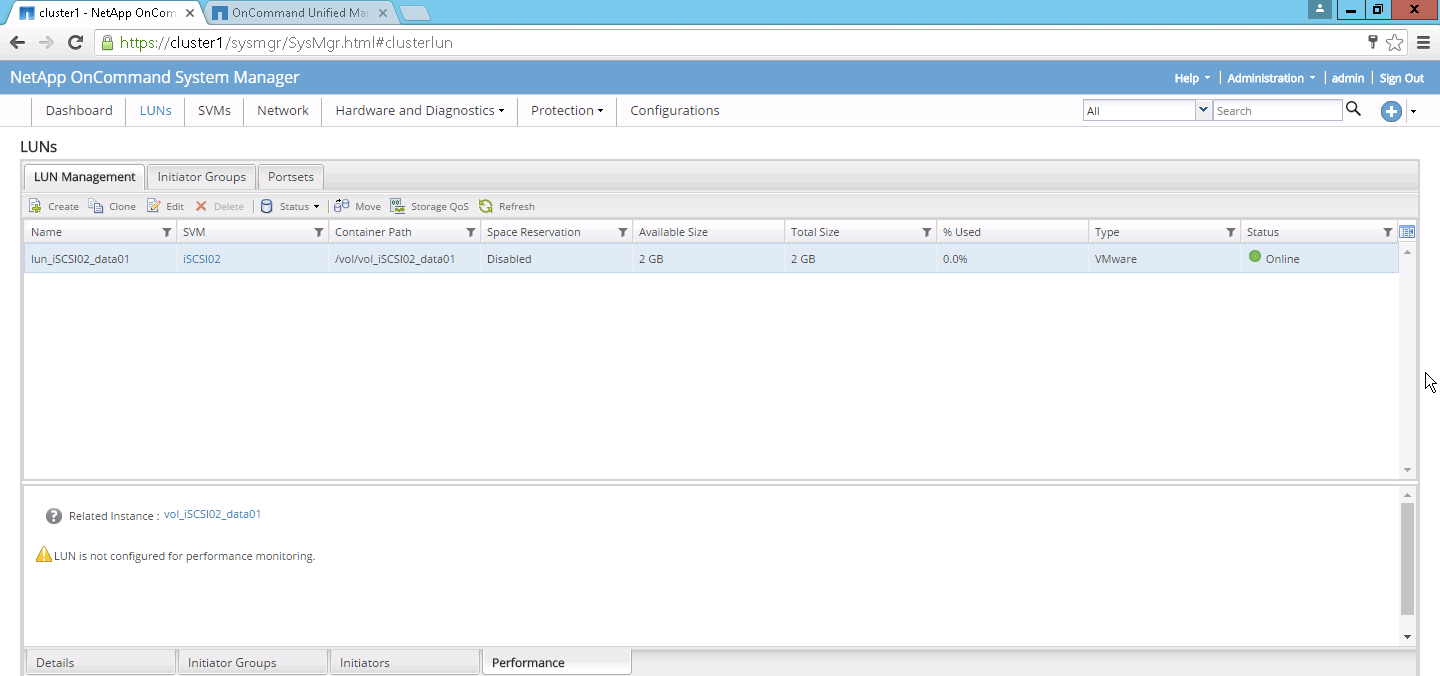
Task: Click the iSCSI02 SVM link
Action: [202, 259]
